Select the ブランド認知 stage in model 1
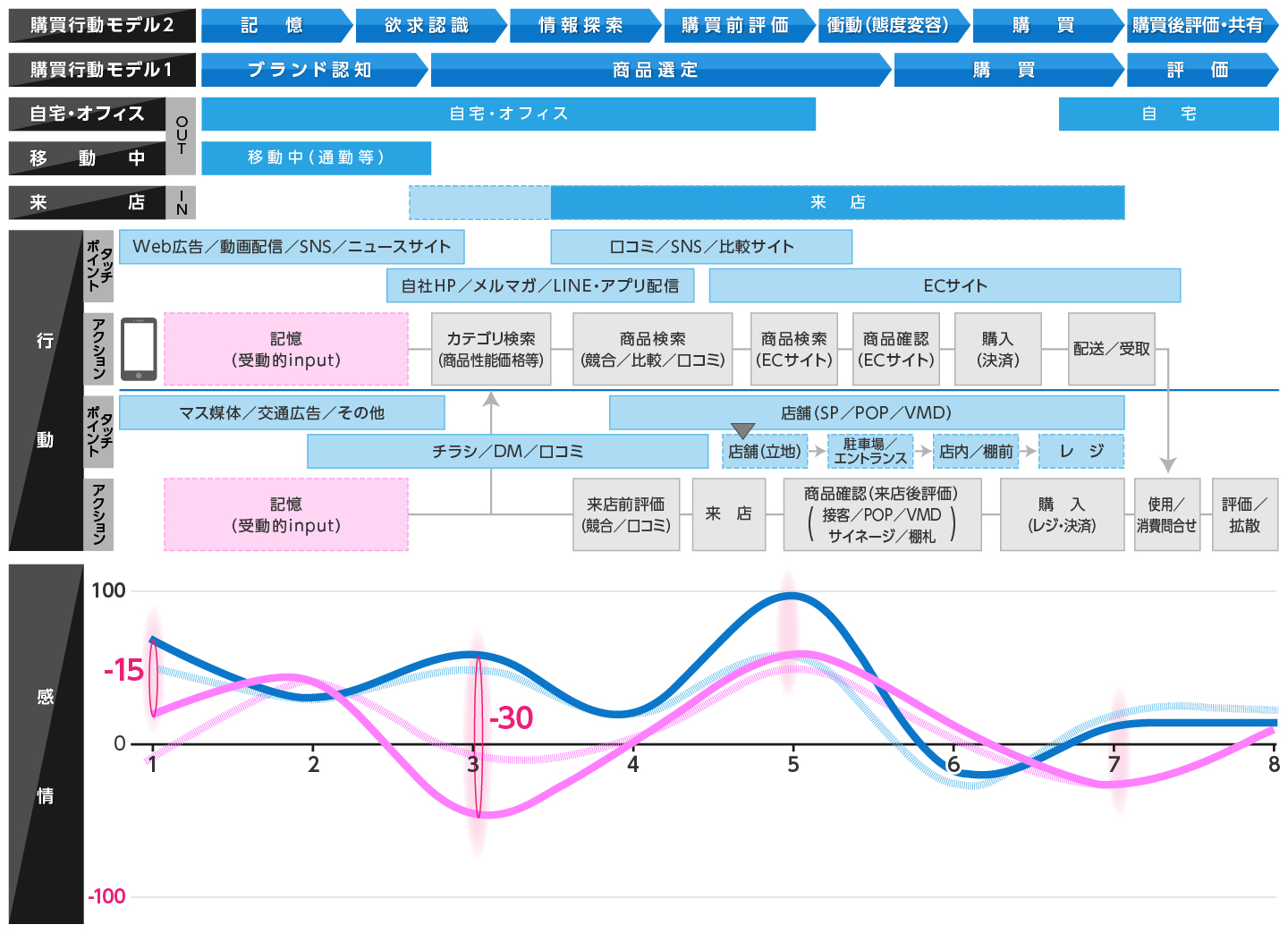Viewport: 1288px width, 933px height. point(310,70)
